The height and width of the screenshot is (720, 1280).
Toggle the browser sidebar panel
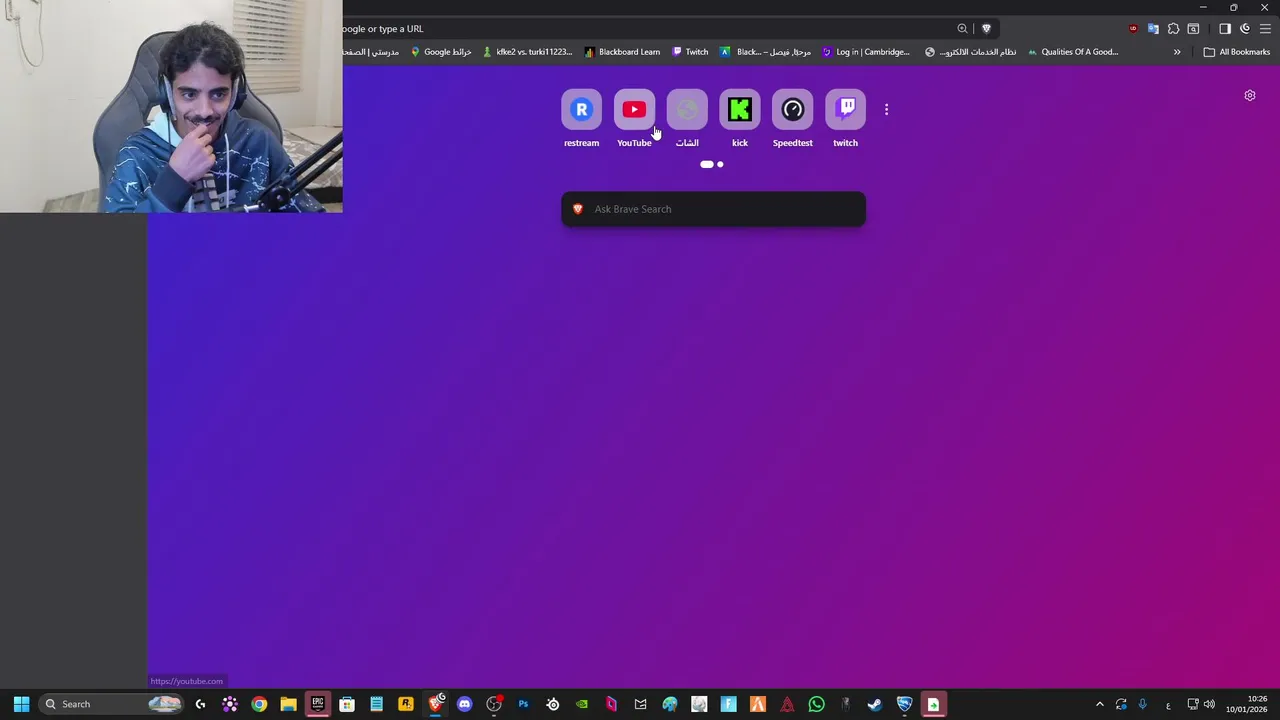(x=1225, y=28)
